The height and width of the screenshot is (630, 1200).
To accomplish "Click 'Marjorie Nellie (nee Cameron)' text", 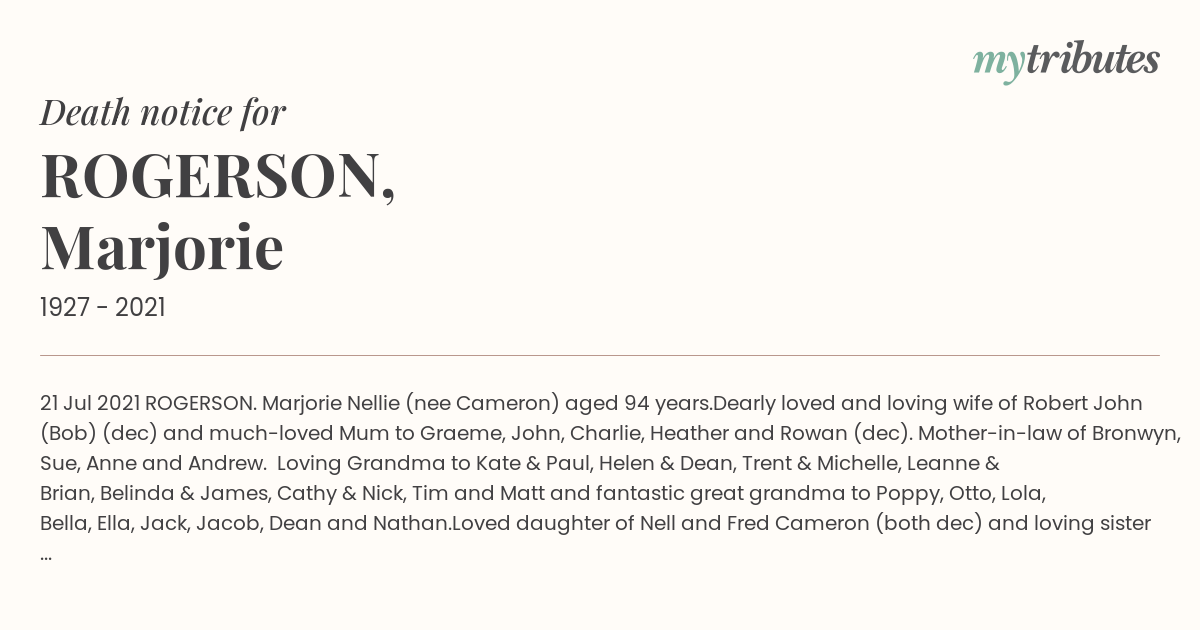I will [x=410, y=404].
